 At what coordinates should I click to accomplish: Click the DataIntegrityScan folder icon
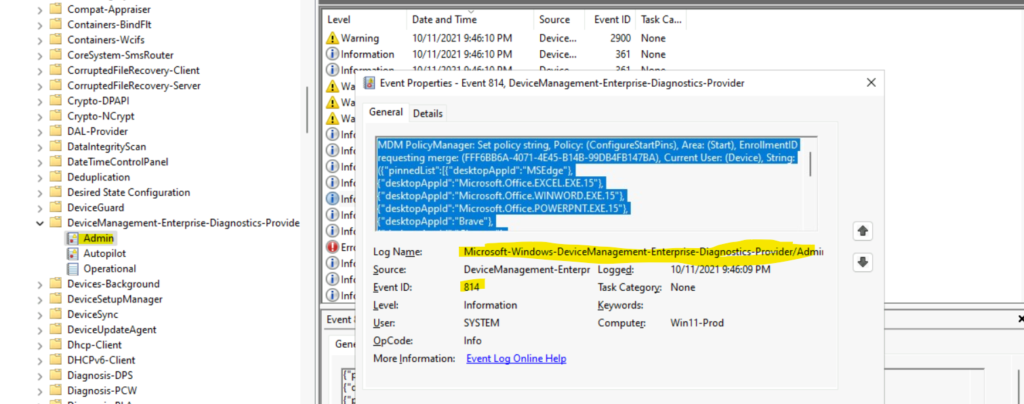coord(56,147)
